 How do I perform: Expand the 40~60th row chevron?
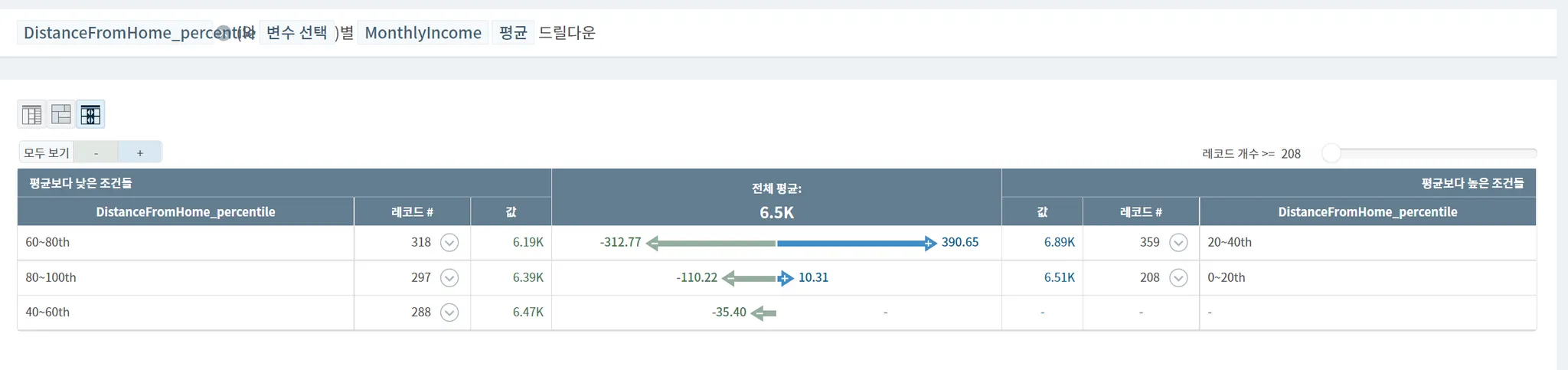click(x=449, y=313)
